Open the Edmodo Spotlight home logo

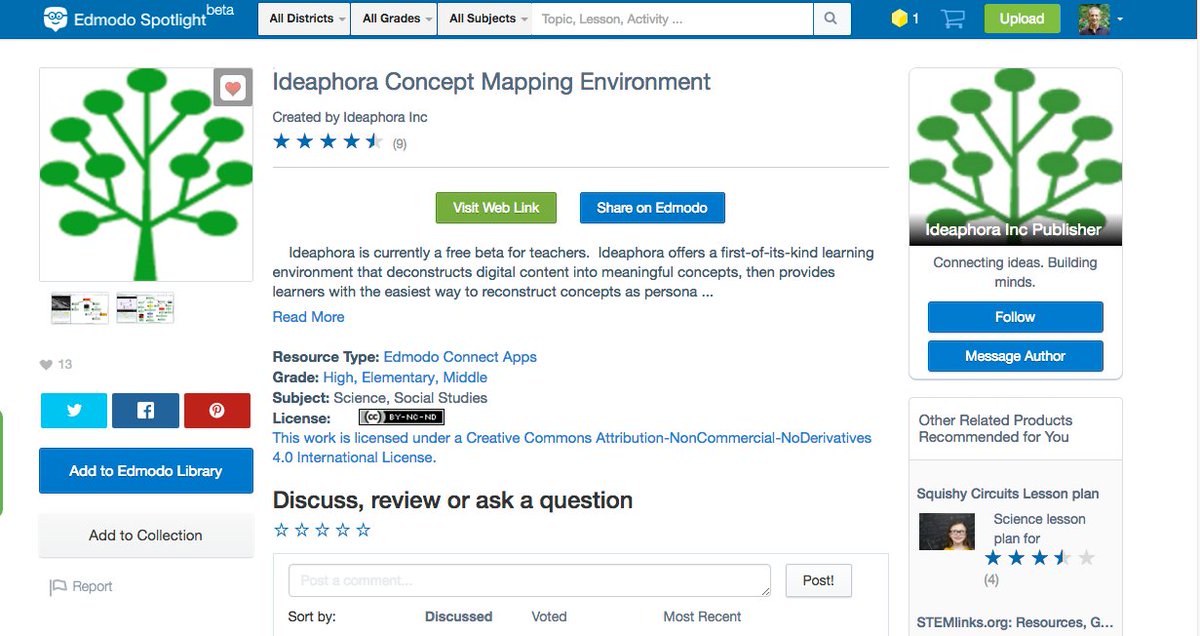(137, 18)
